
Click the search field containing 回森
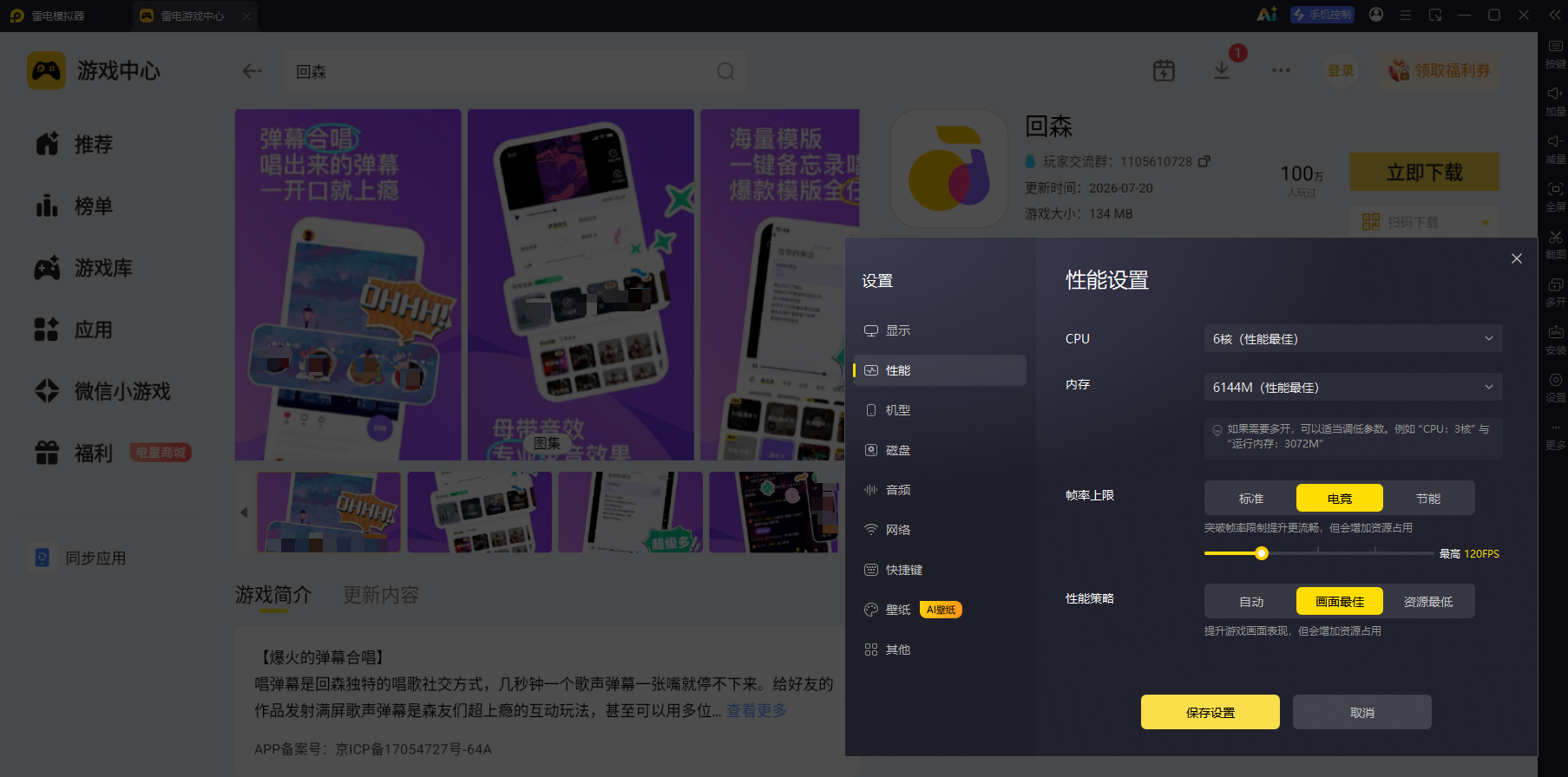tap(515, 71)
